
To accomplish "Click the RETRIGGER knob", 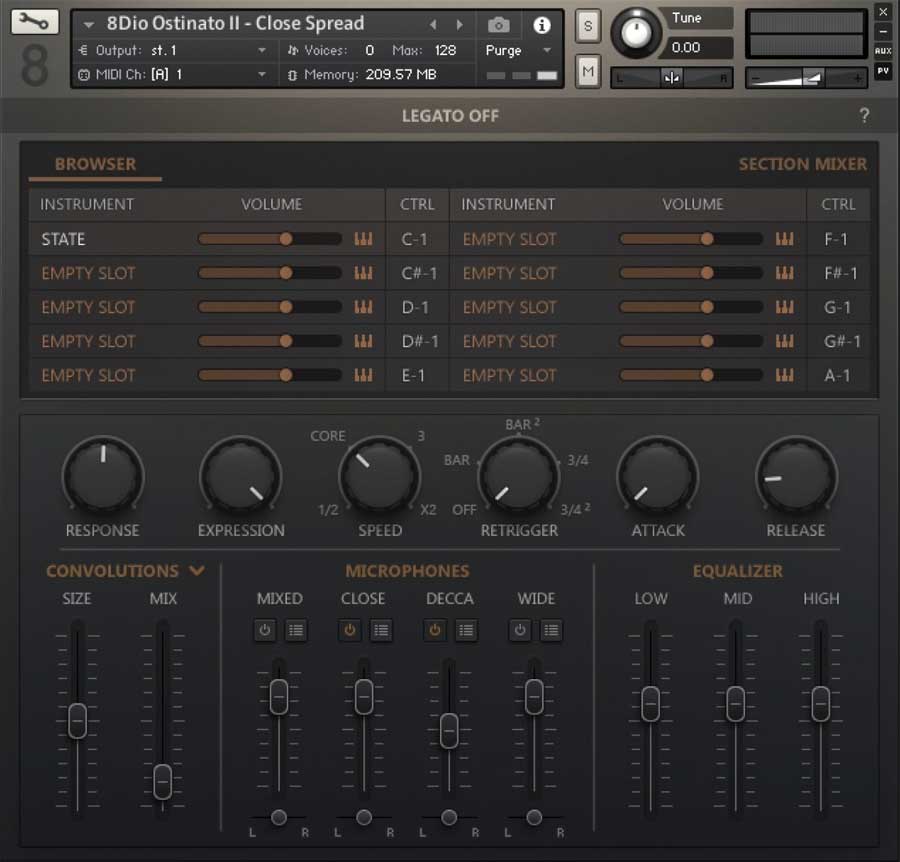I will tap(519, 475).
